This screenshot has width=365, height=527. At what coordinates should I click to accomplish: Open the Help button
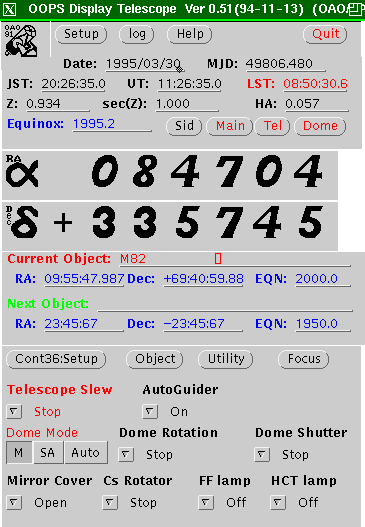190,34
